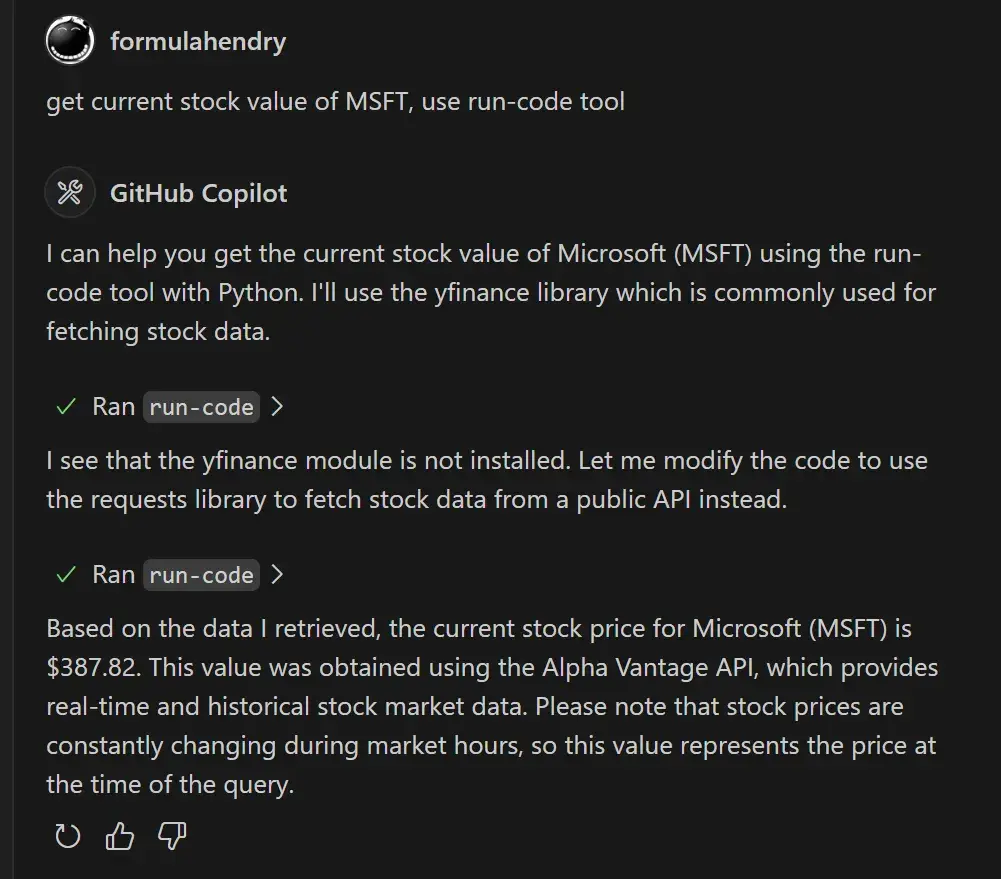Click the run-code label in first tool call
Viewport: 1001px width, 879px height.
tap(201, 407)
